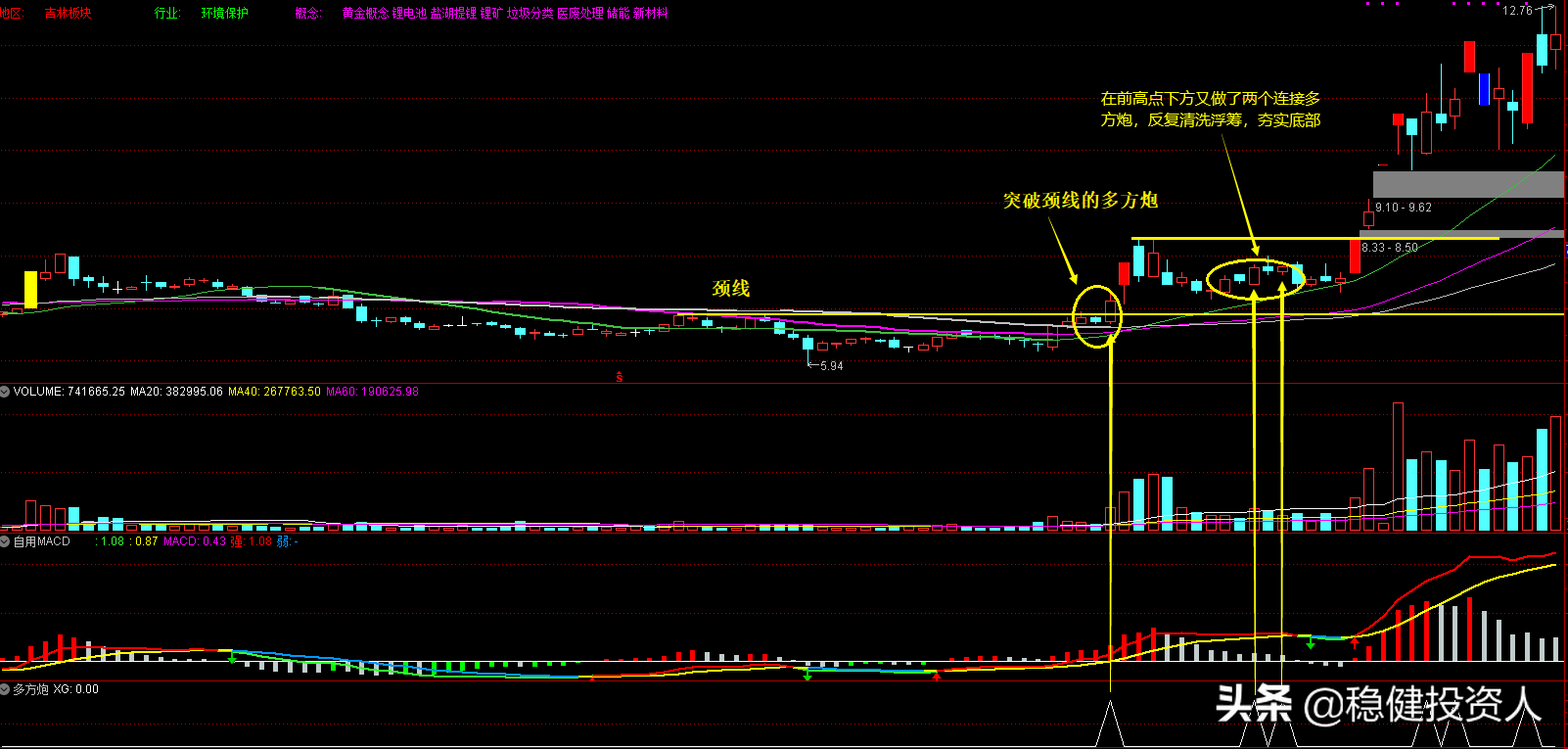The image size is (1568, 749).
Task: Expand the 多方炮 indicator dropdown icon
Action: pyautogui.click(x=5, y=689)
